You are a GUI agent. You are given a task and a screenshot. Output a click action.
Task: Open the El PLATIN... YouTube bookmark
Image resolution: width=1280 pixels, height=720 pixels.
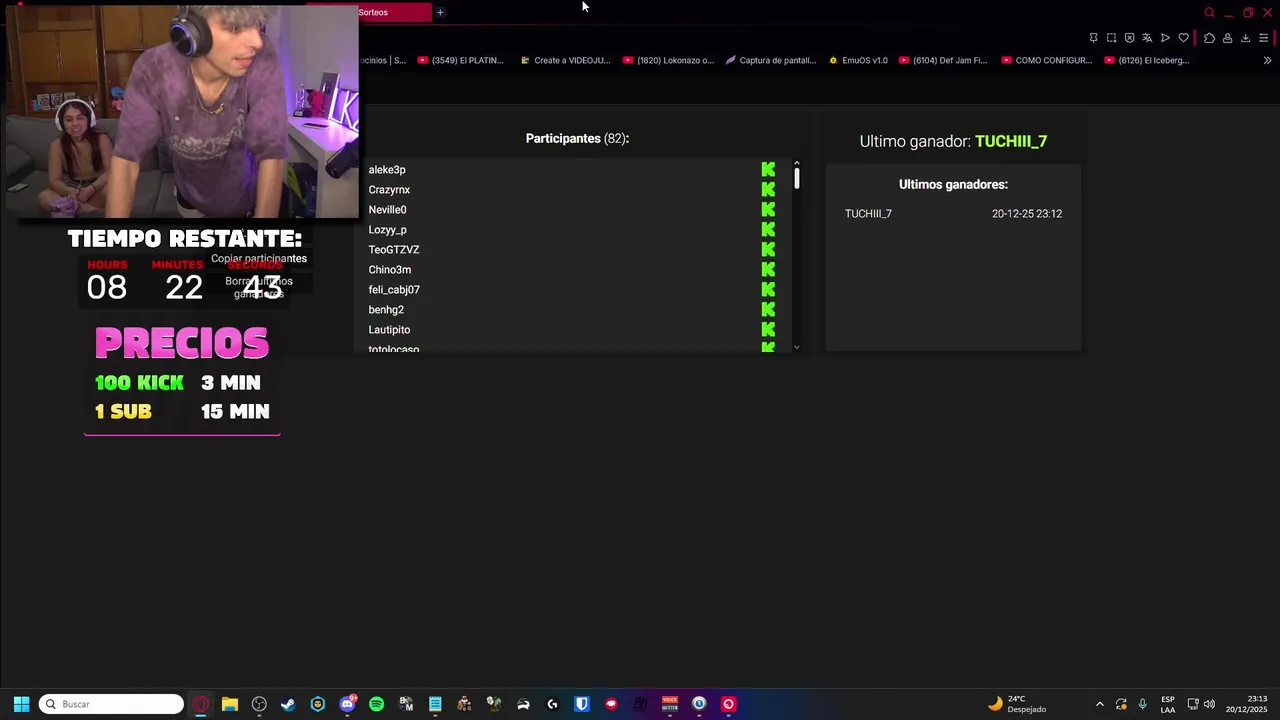(x=461, y=60)
